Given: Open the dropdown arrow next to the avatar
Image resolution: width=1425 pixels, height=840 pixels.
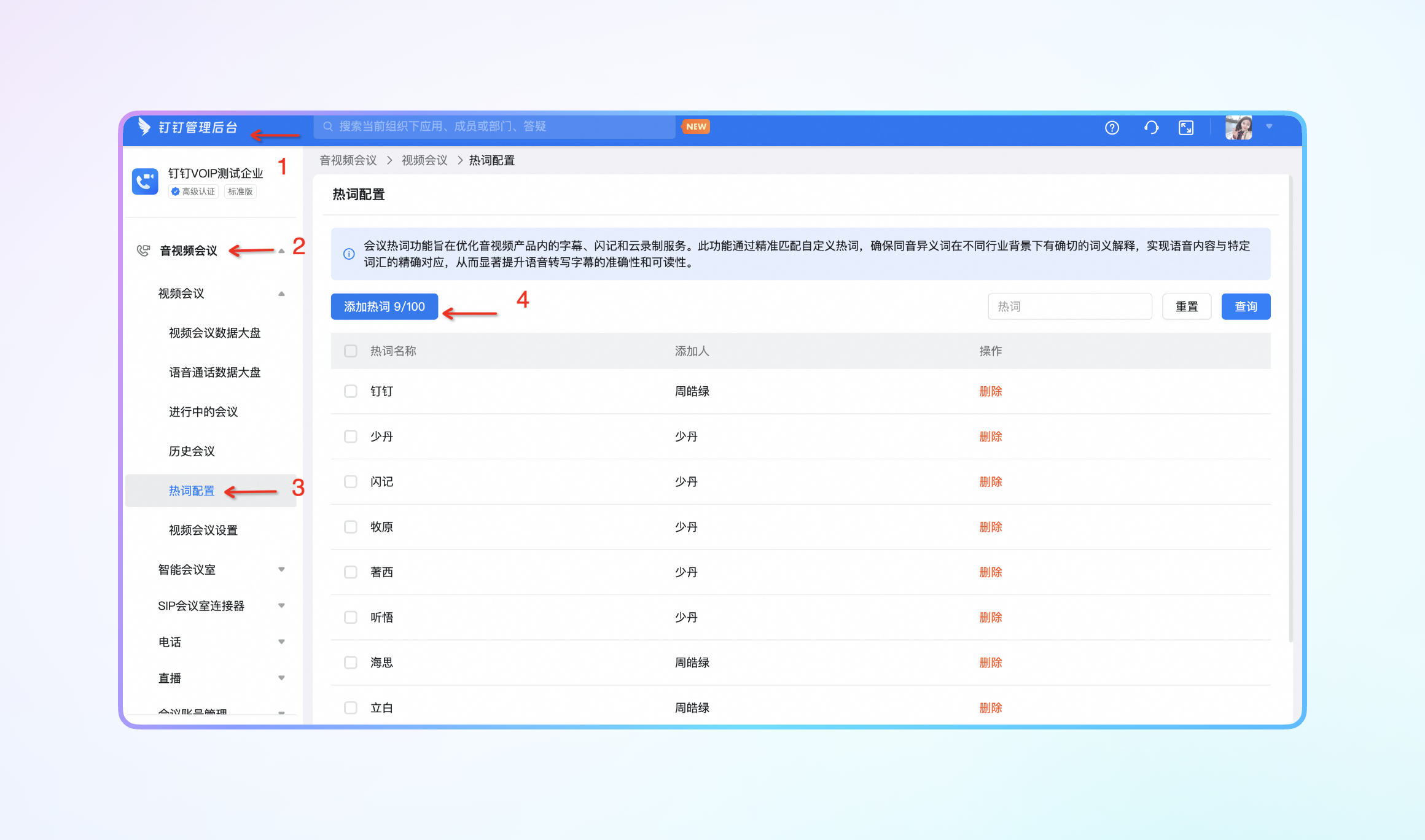Looking at the screenshot, I should [x=1269, y=126].
